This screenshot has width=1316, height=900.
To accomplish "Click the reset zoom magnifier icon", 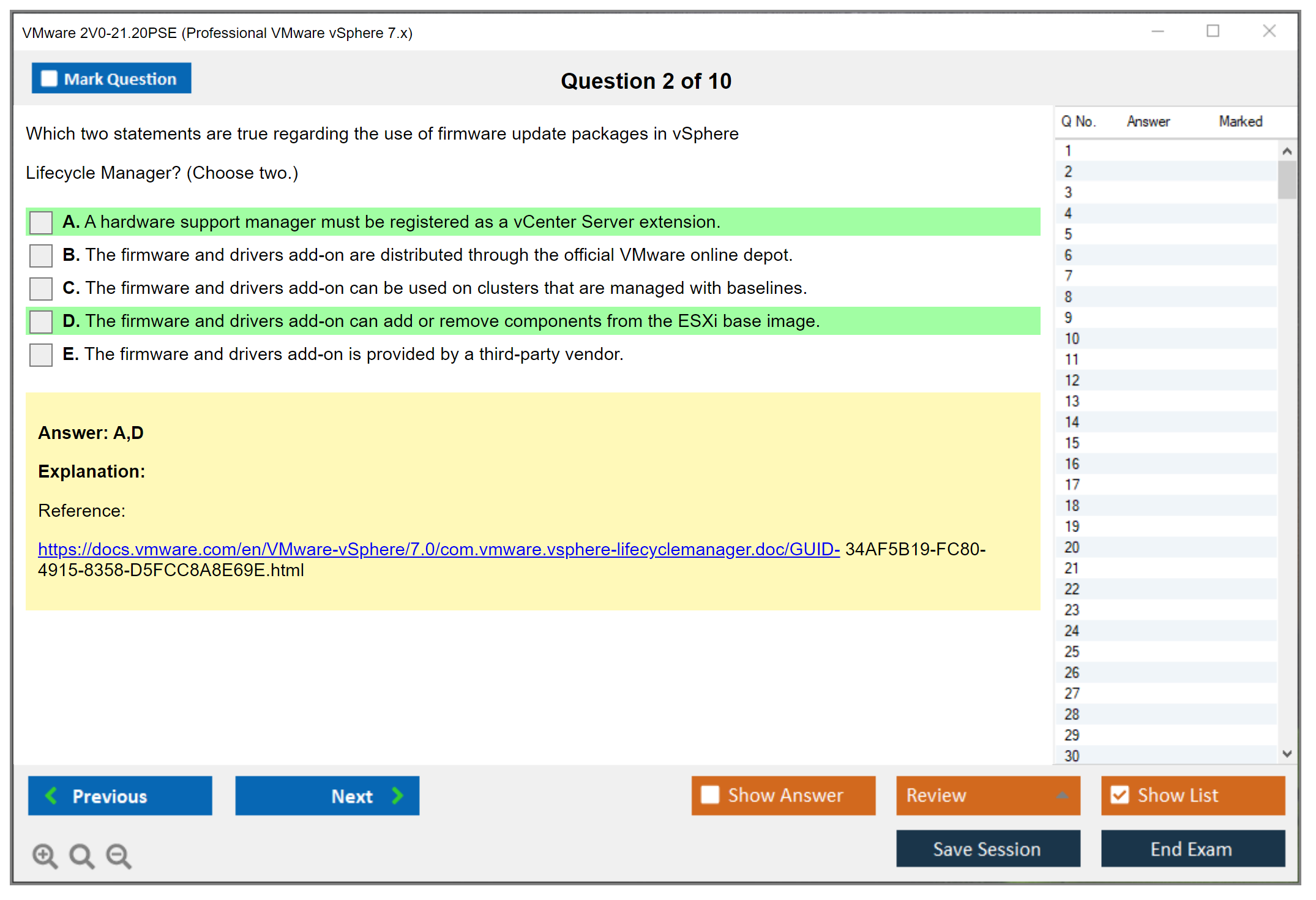I will 81,855.
